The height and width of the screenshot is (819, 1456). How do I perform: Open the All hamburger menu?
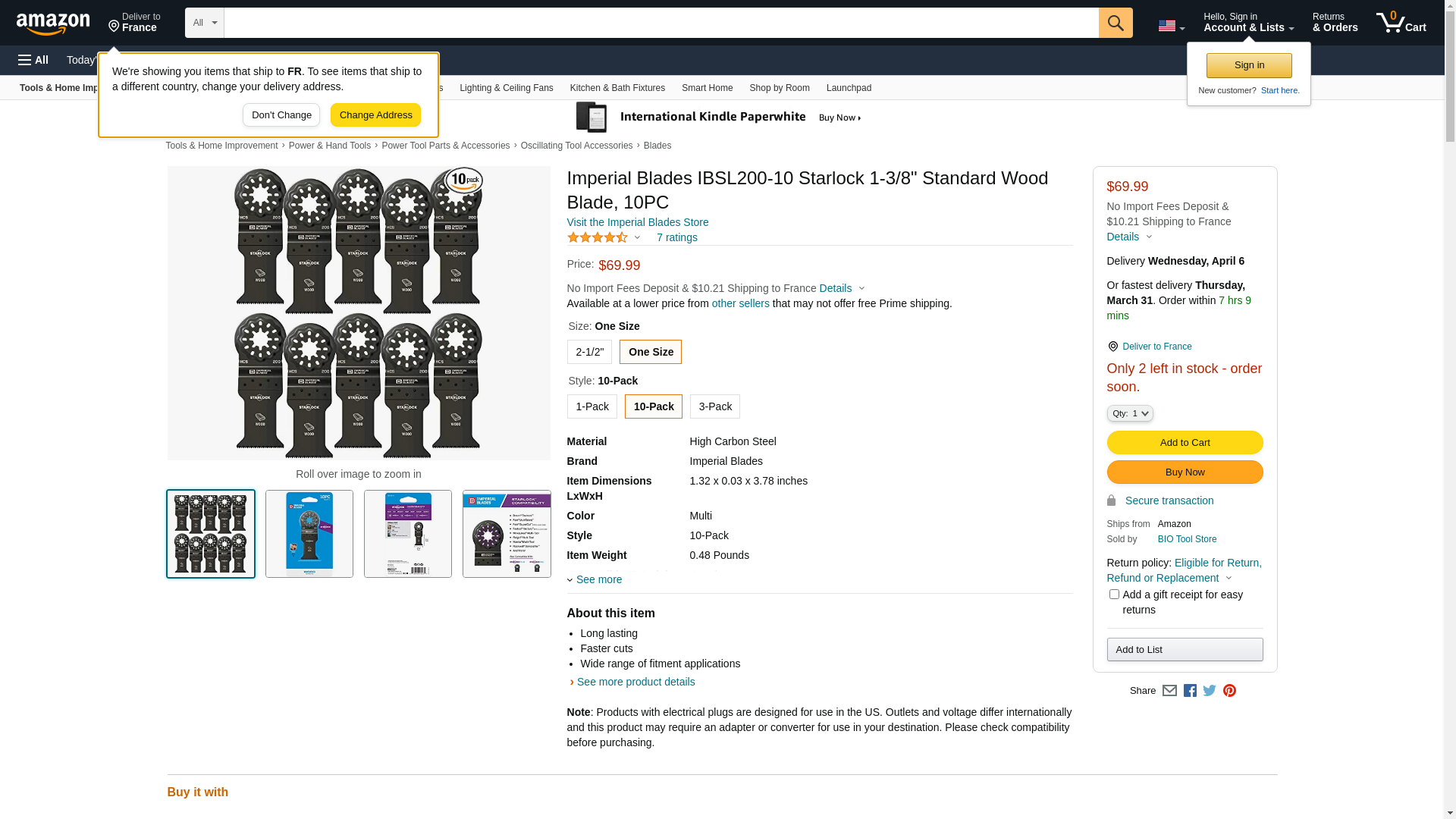33,60
